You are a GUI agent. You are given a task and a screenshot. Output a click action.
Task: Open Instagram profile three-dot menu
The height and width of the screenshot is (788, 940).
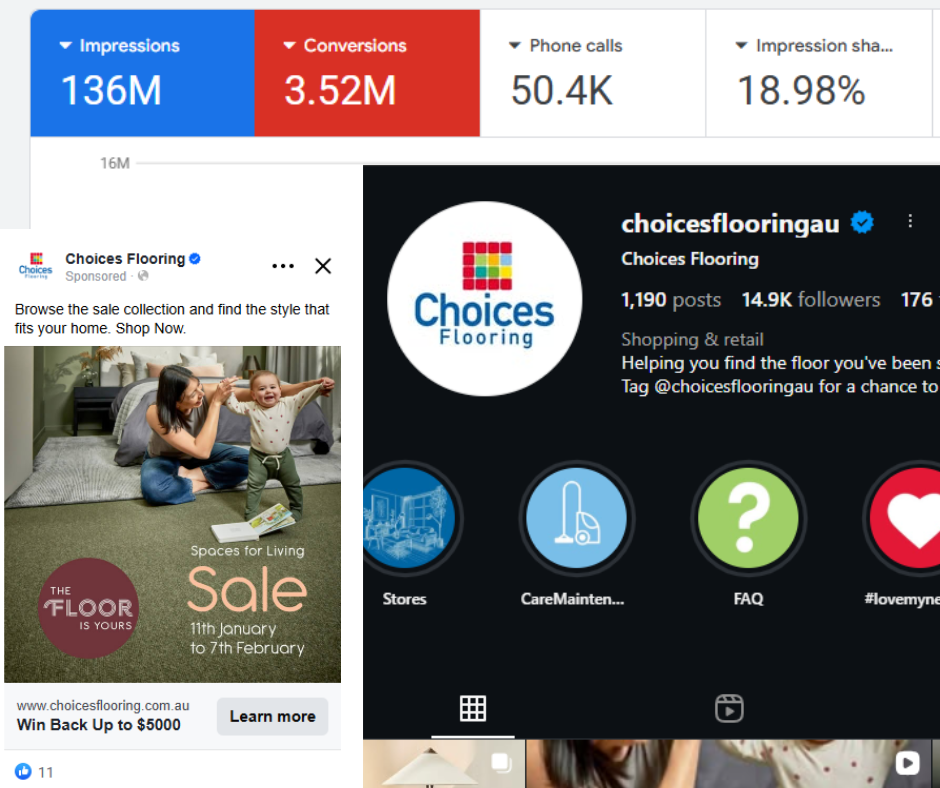pyautogui.click(x=910, y=221)
